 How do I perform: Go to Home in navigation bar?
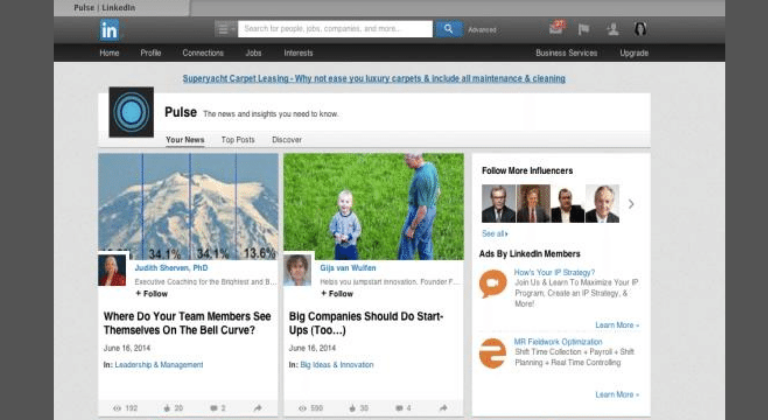(x=109, y=53)
